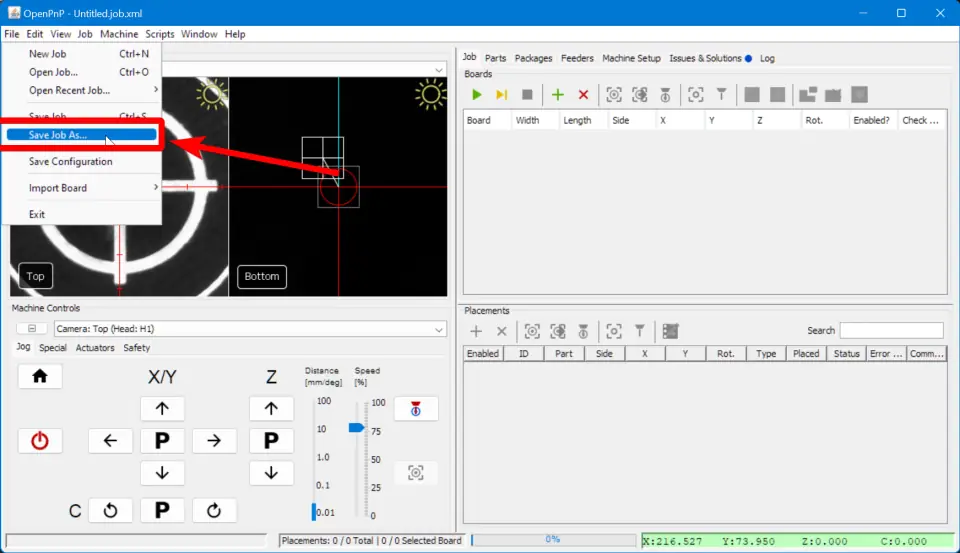960x553 pixels.
Task: Click the Speed percentage slider handle
Action: [356, 427]
